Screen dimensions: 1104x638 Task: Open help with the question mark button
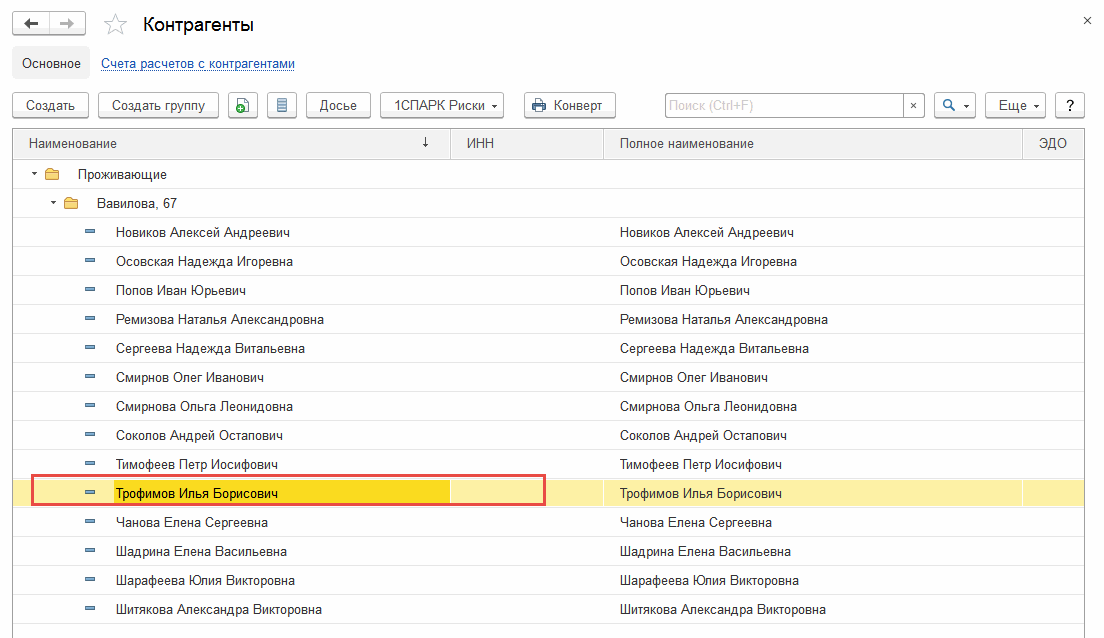point(1070,105)
